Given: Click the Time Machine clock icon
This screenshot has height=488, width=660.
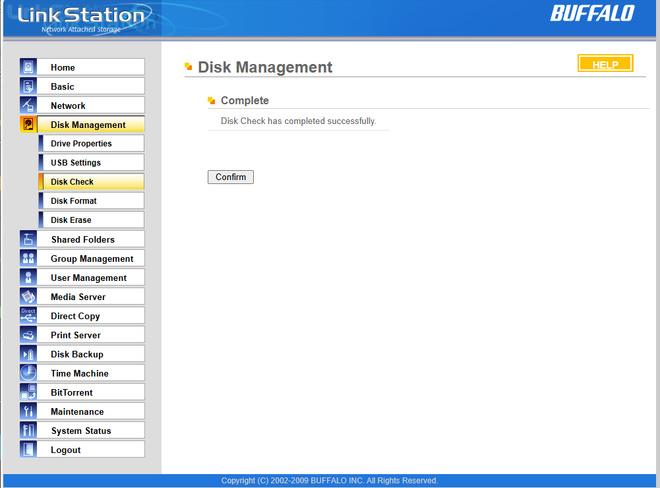Looking at the screenshot, I should click(28, 373).
